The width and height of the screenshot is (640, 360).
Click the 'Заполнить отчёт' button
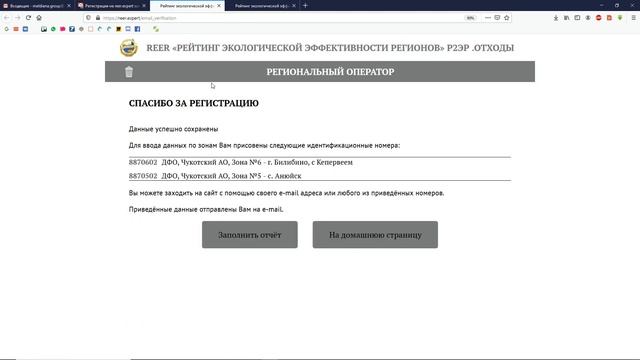click(250, 235)
